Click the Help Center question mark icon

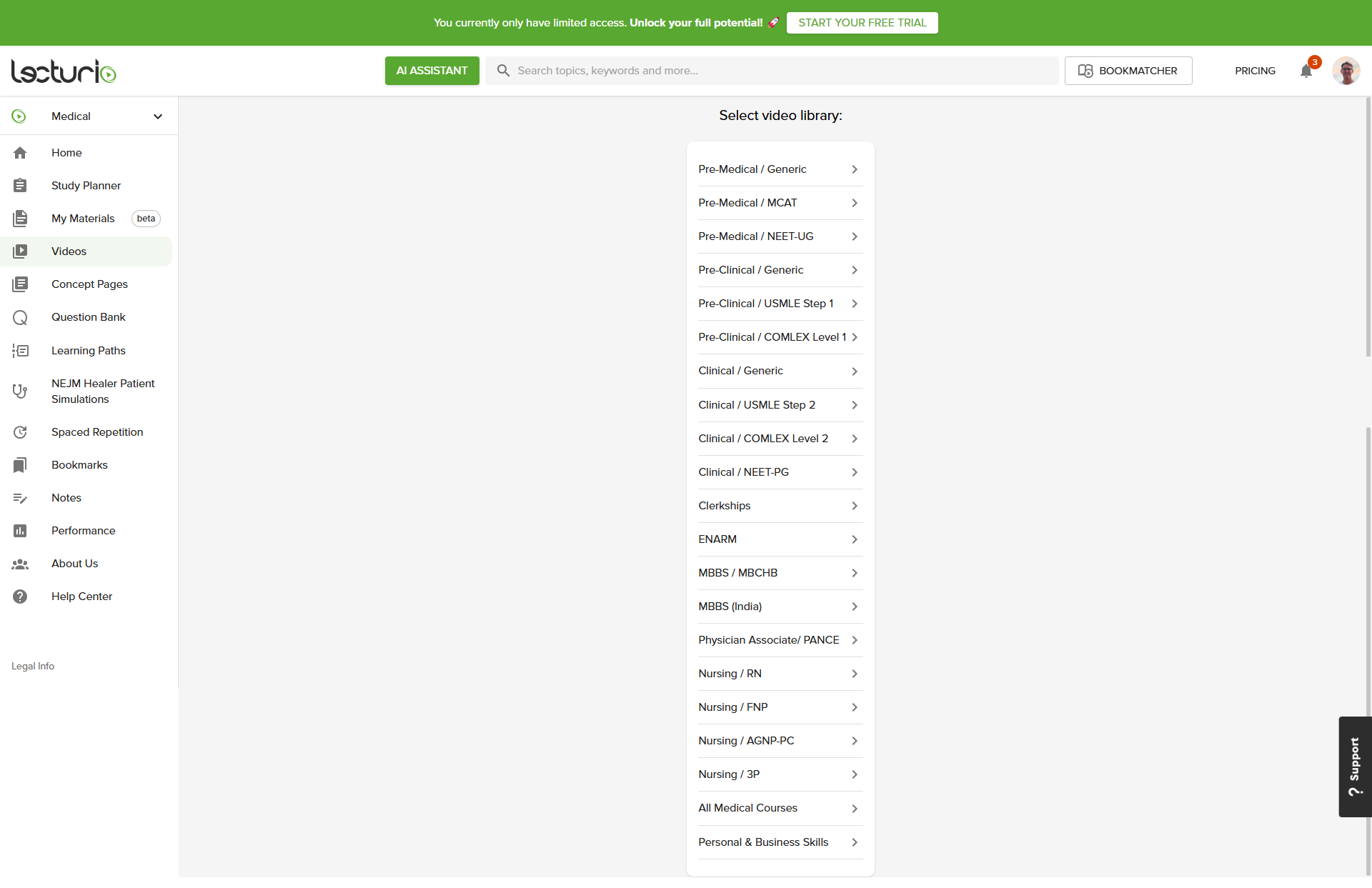pyautogui.click(x=20, y=597)
